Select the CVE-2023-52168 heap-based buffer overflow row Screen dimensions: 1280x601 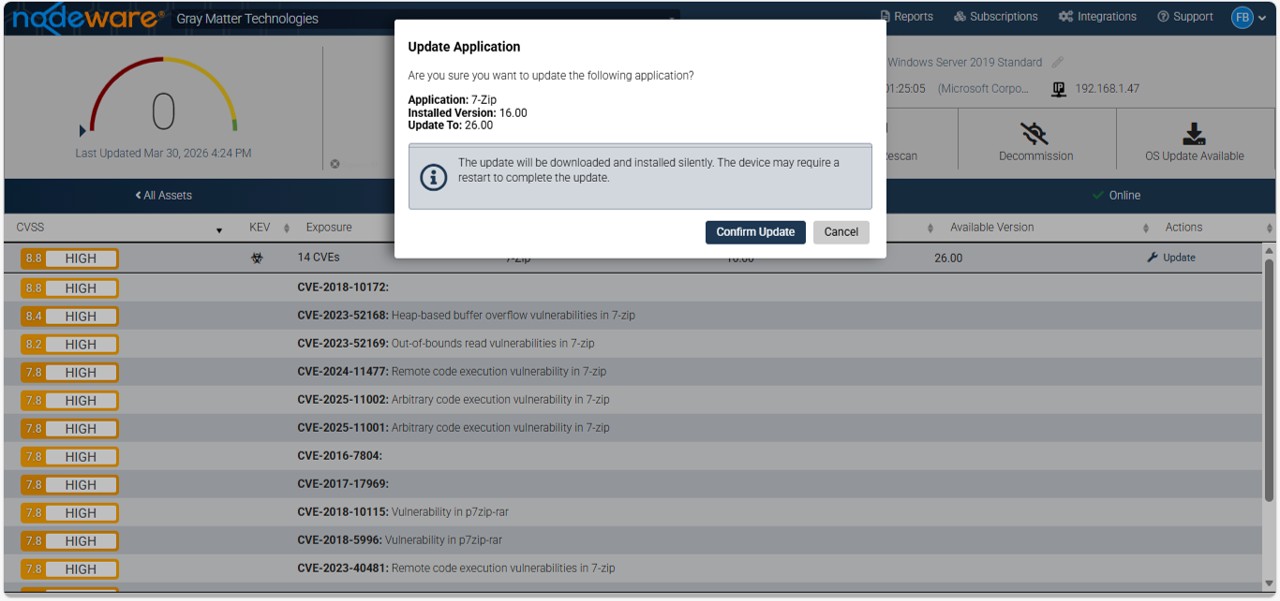click(632, 315)
